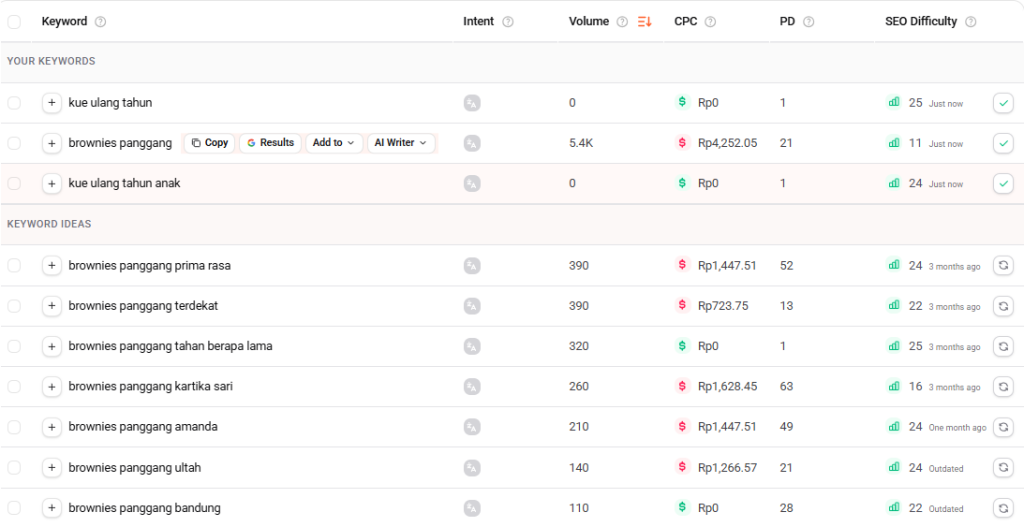This screenshot has width=1024, height=527.
Task: Add 'brownies panggang prima rasa' with plus button
Action: click(x=52, y=266)
